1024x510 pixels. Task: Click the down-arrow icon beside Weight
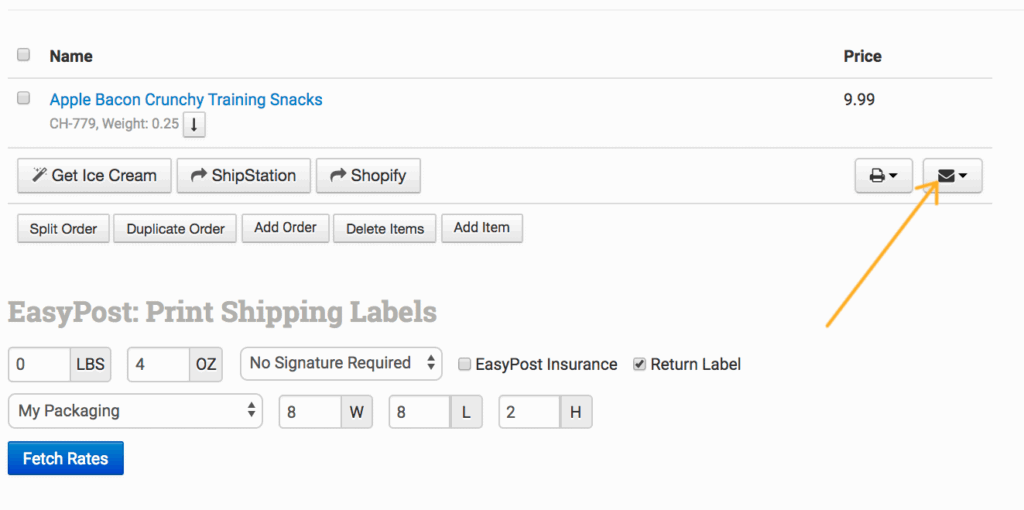195,125
